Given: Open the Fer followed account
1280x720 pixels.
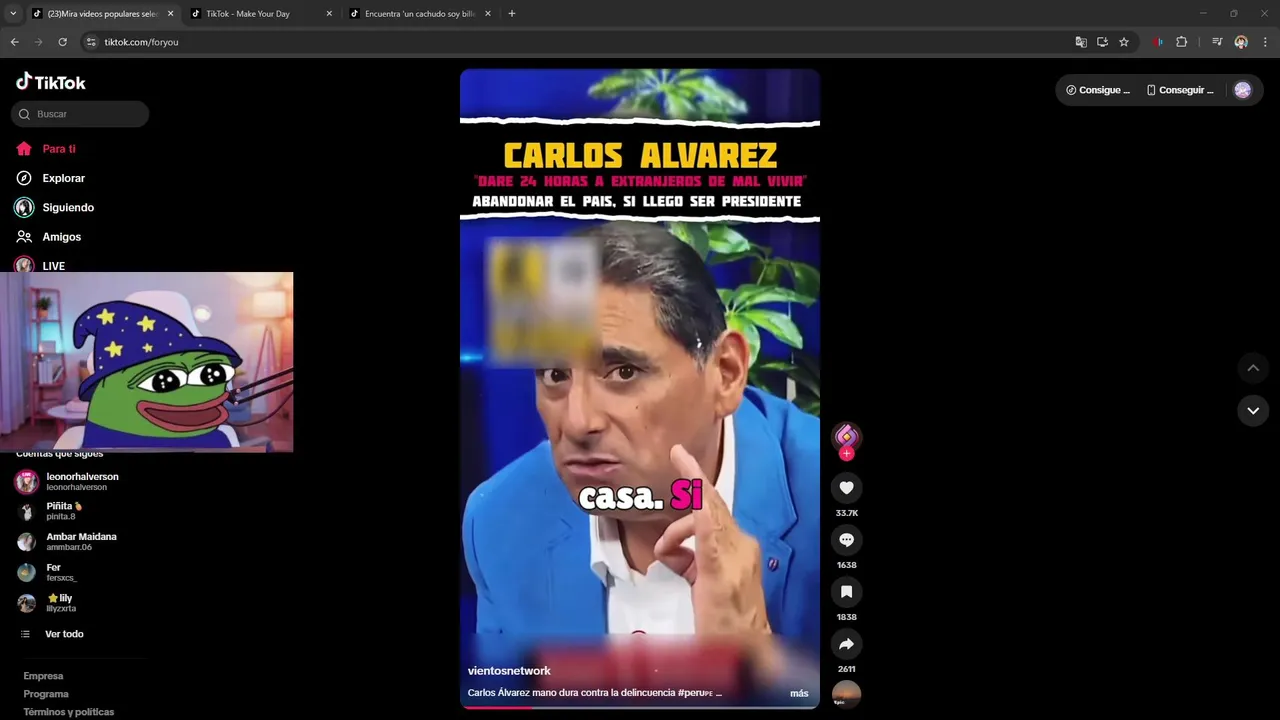Looking at the screenshot, I should click(x=48, y=572).
